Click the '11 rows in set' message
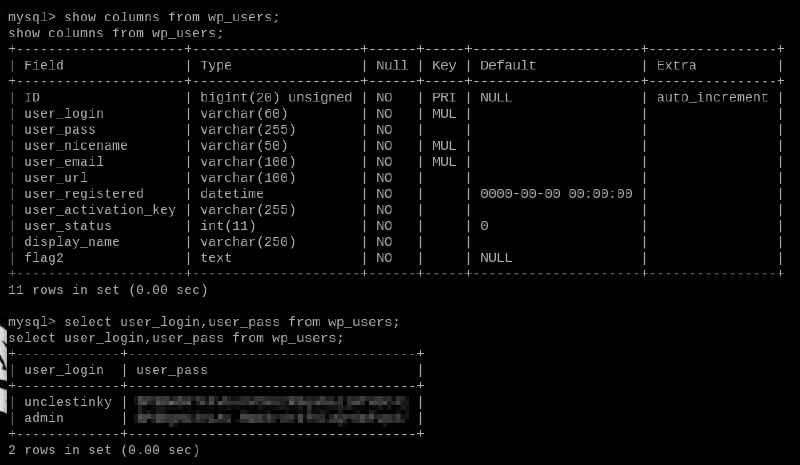This screenshot has height=465, width=800. pos(108,290)
